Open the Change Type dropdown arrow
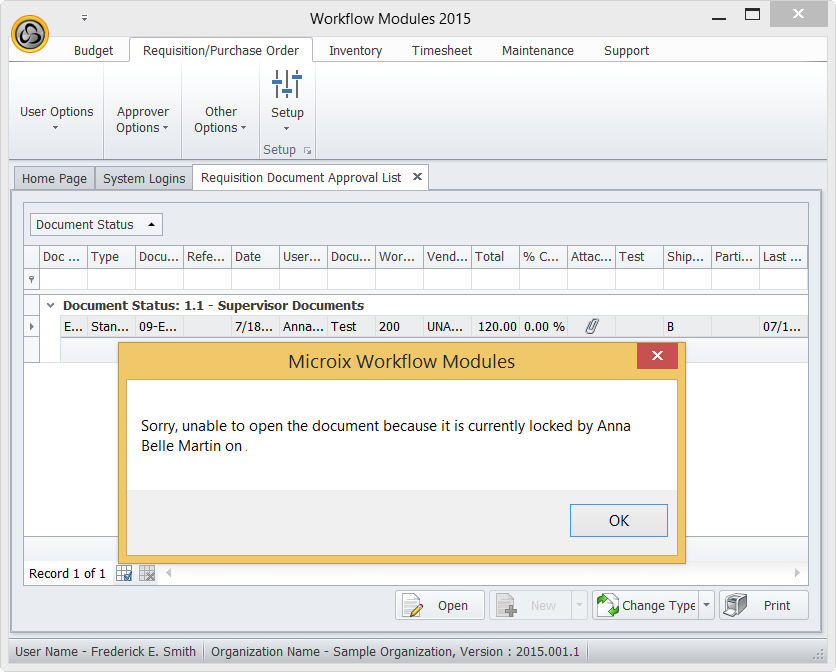 point(707,605)
